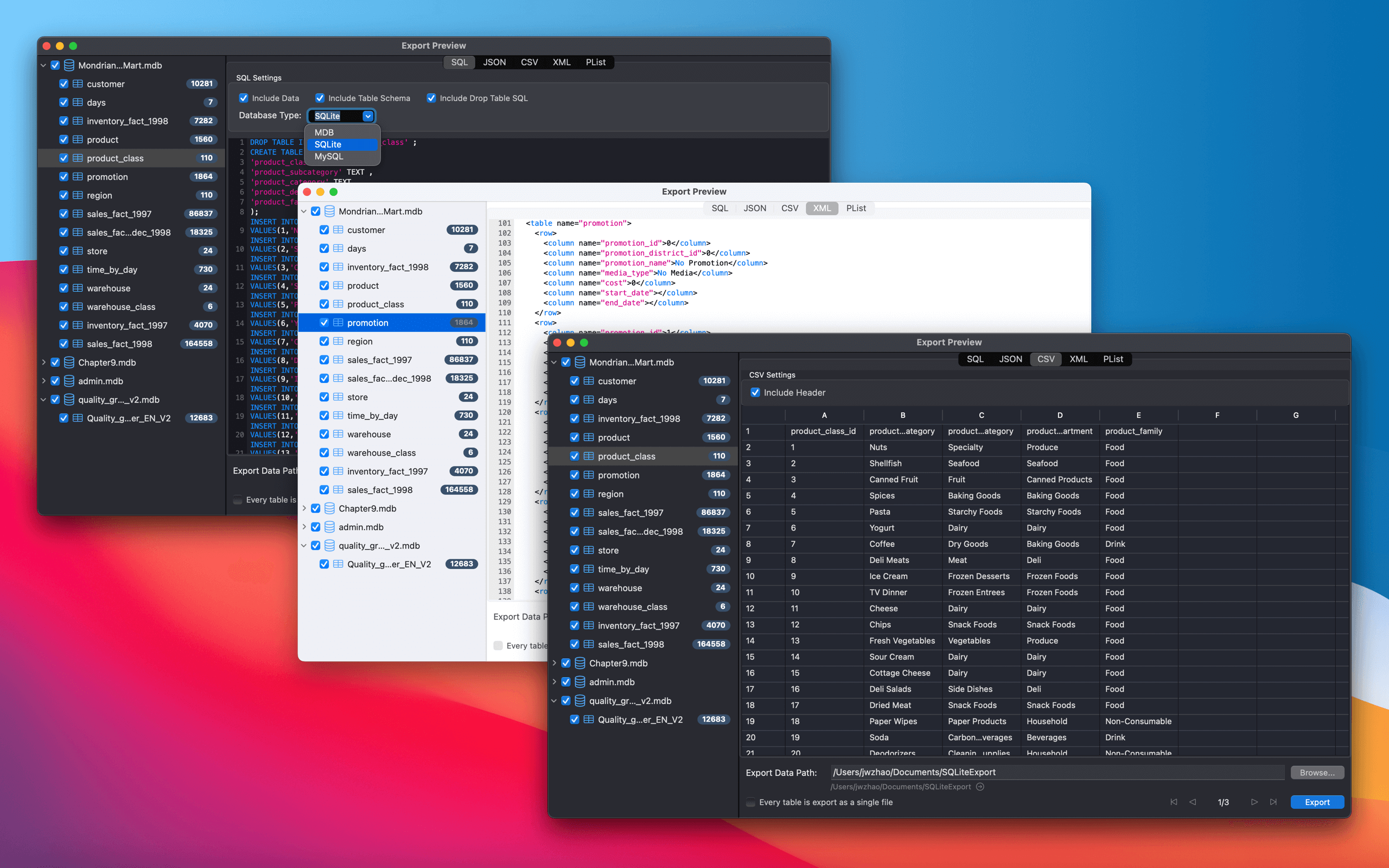1389x868 pixels.
Task: Switch to the PList export tab
Action: (x=1113, y=359)
